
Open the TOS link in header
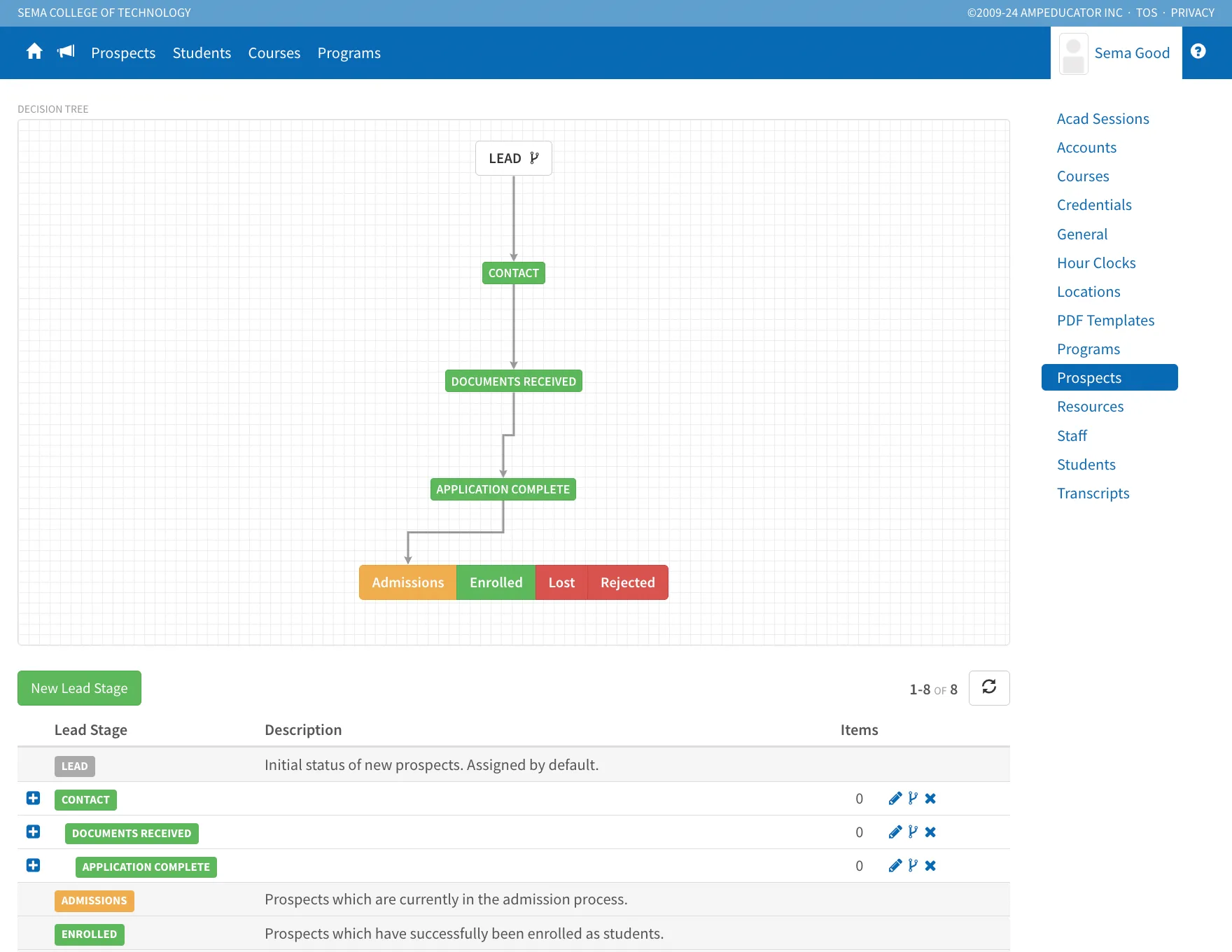(x=1147, y=13)
